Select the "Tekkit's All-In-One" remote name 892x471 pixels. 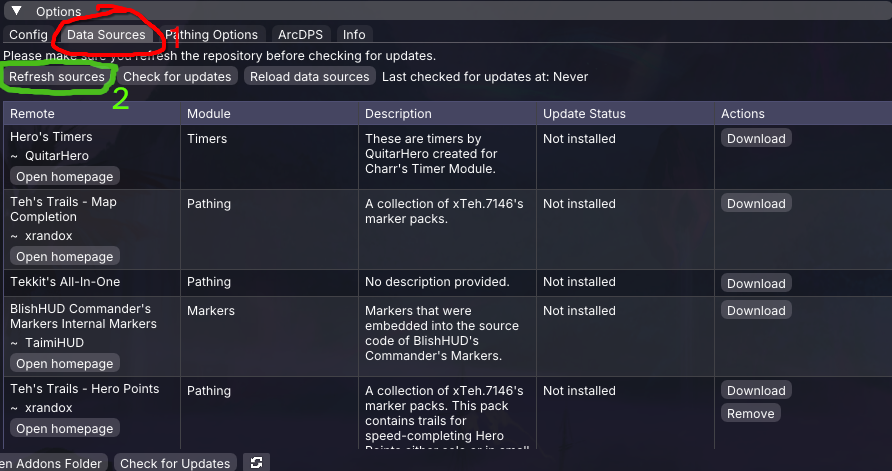click(65, 282)
